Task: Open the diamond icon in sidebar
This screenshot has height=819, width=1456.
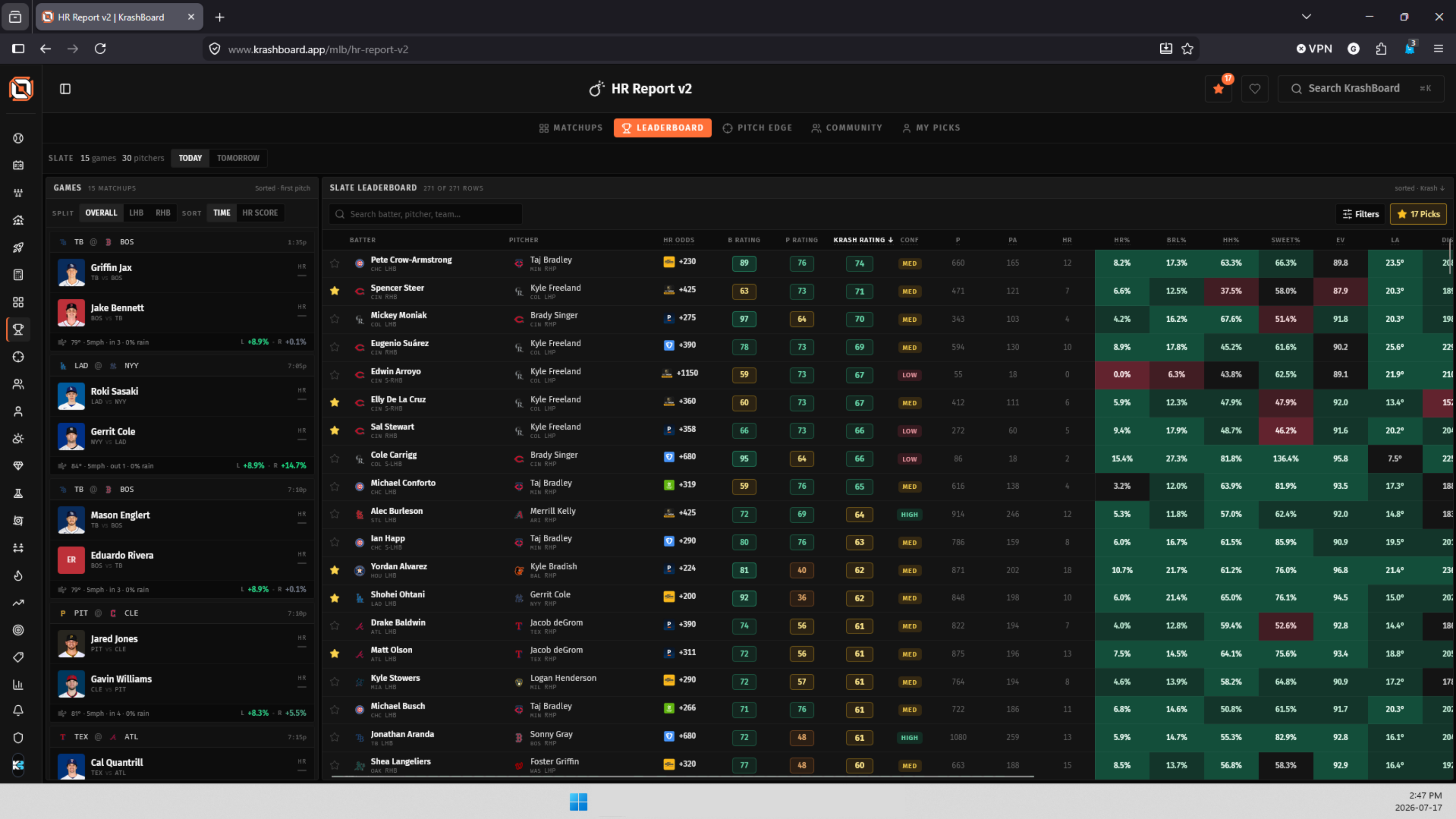Action: click(x=18, y=466)
